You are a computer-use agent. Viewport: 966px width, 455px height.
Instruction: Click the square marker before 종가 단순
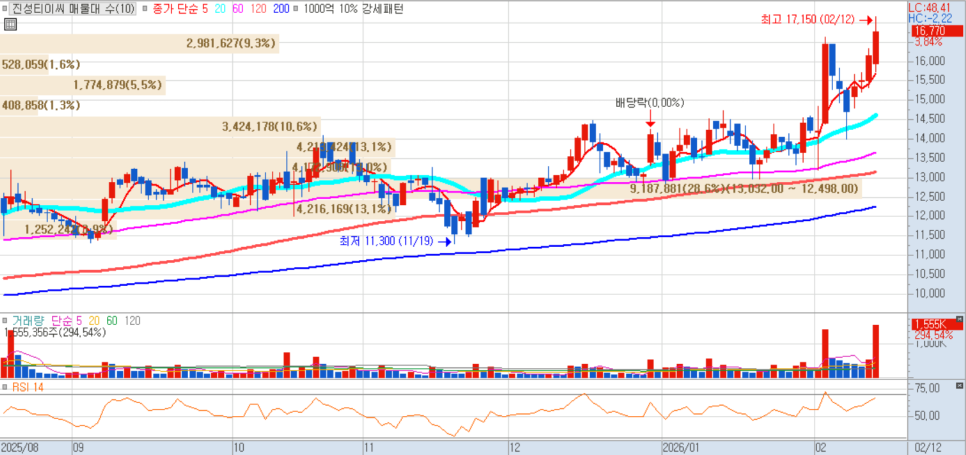(x=143, y=10)
